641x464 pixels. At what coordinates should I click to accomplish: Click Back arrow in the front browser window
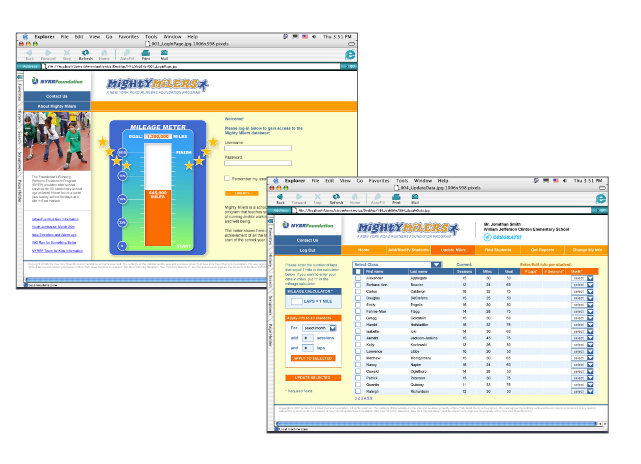click(281, 198)
